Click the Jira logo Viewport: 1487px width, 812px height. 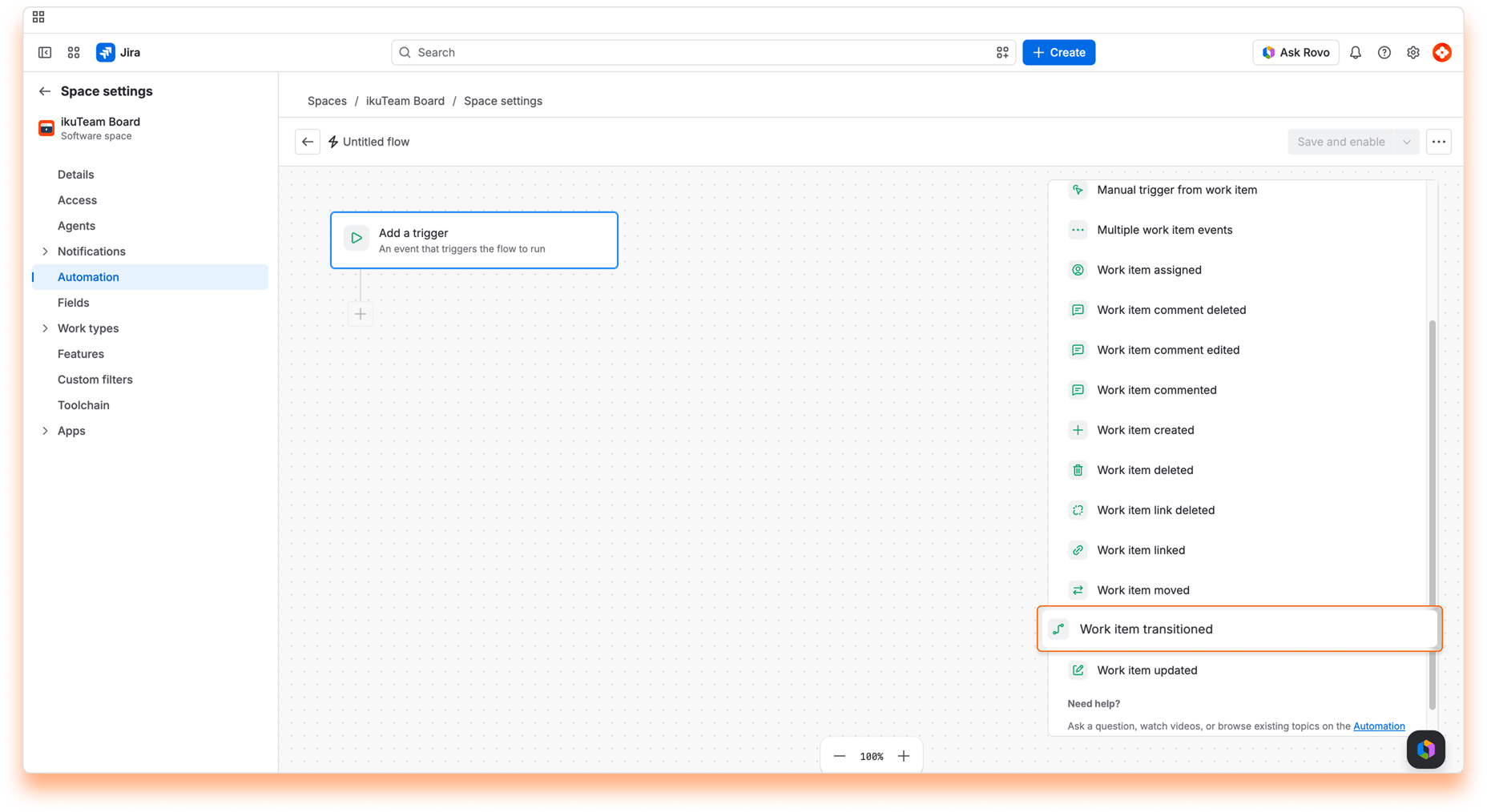pos(119,52)
